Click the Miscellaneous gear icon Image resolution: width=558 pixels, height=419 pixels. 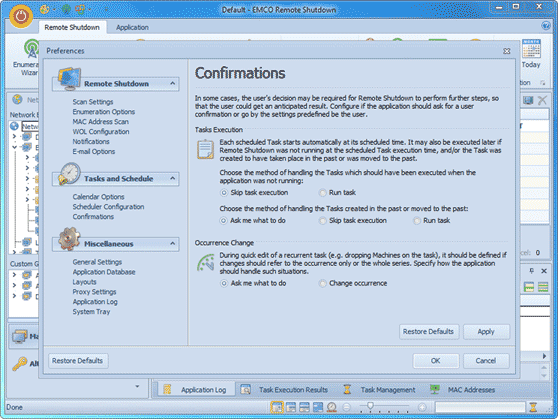[69, 239]
